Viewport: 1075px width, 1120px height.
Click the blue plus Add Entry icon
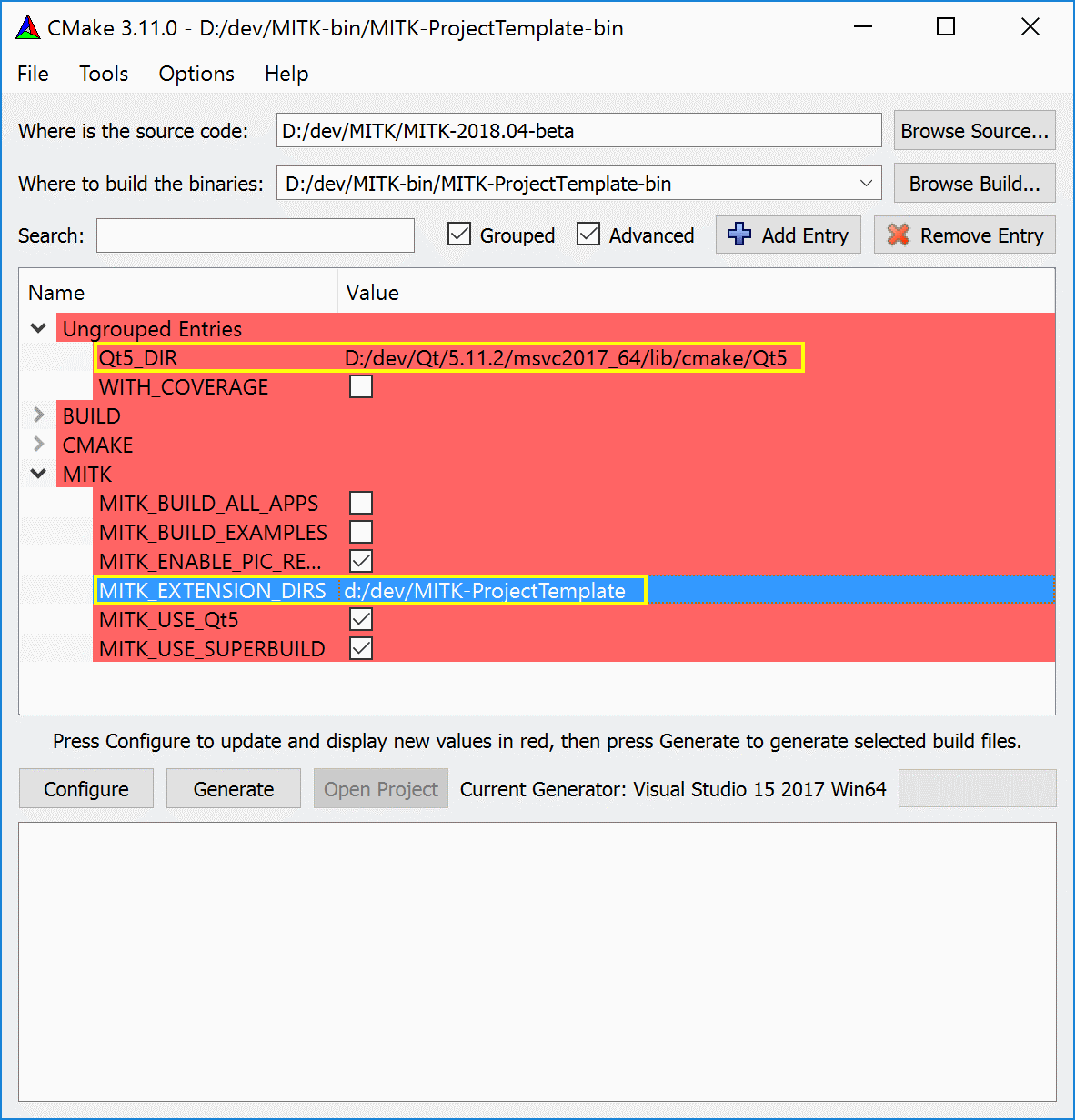click(x=739, y=235)
